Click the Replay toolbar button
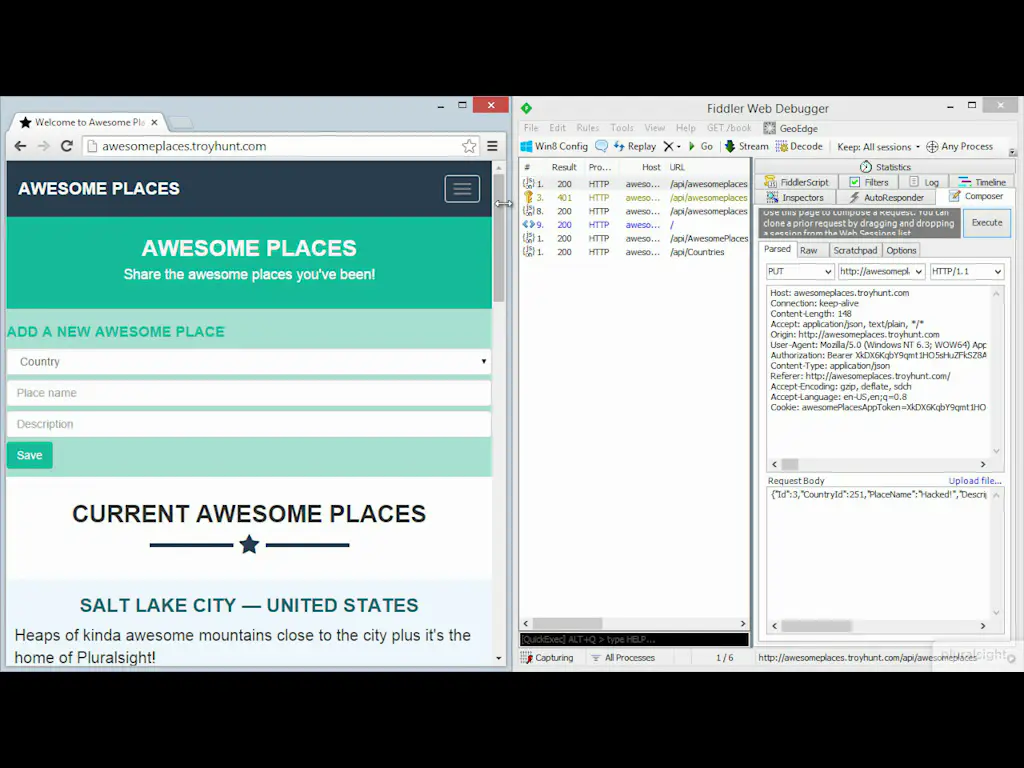Viewport: 1024px width, 768px height. [635, 146]
